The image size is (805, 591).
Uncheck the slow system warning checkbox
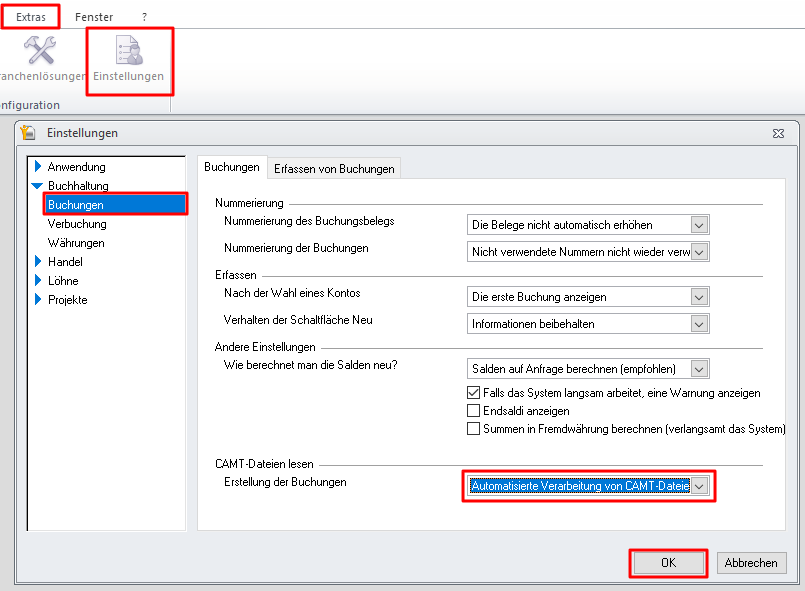pyautogui.click(x=474, y=393)
